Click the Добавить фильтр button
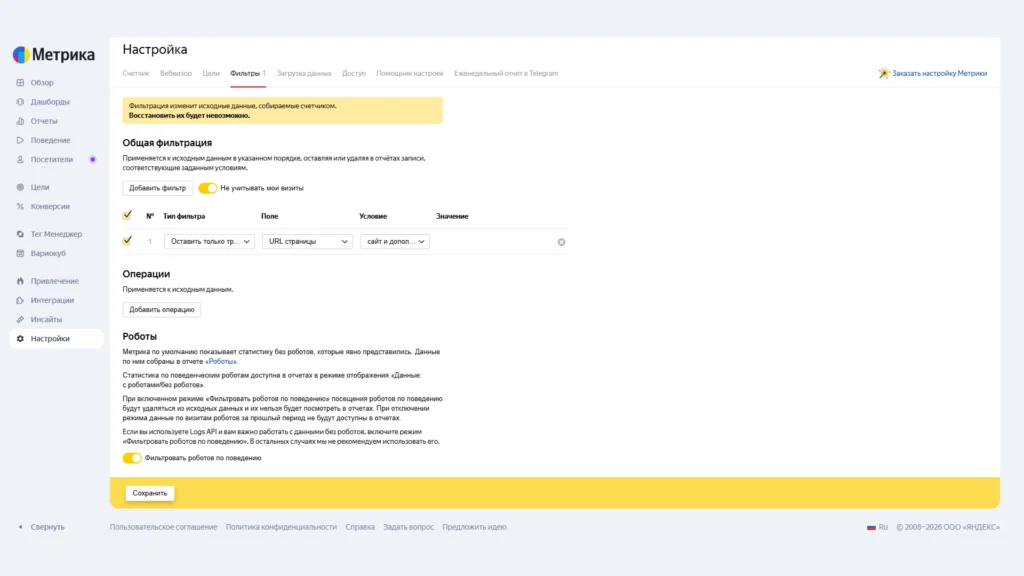Screen dimensions: 1024x576 tap(157, 188)
